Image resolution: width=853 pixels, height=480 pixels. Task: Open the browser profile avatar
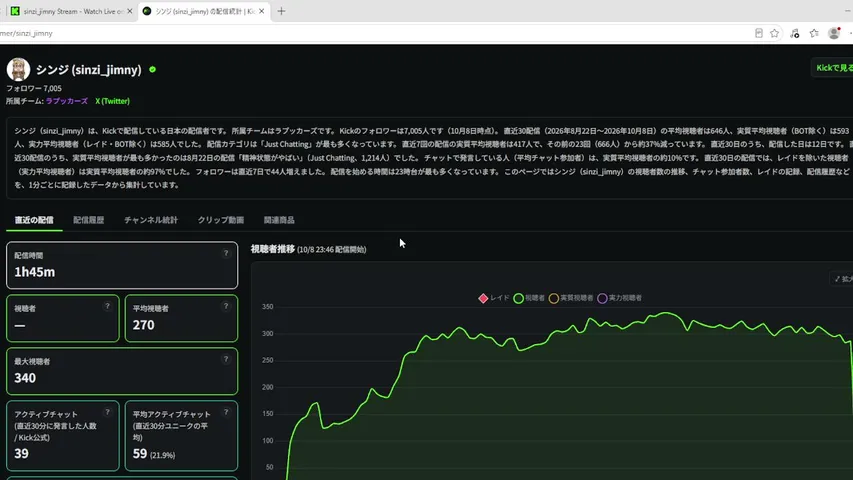pos(834,33)
